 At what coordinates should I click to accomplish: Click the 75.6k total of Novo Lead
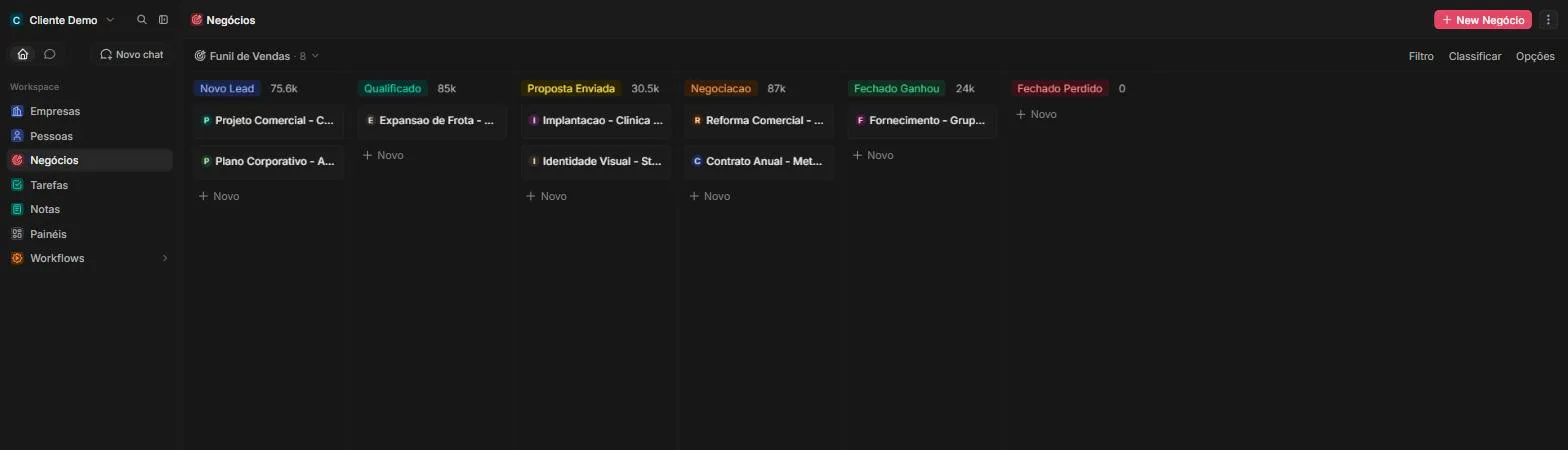click(x=284, y=88)
